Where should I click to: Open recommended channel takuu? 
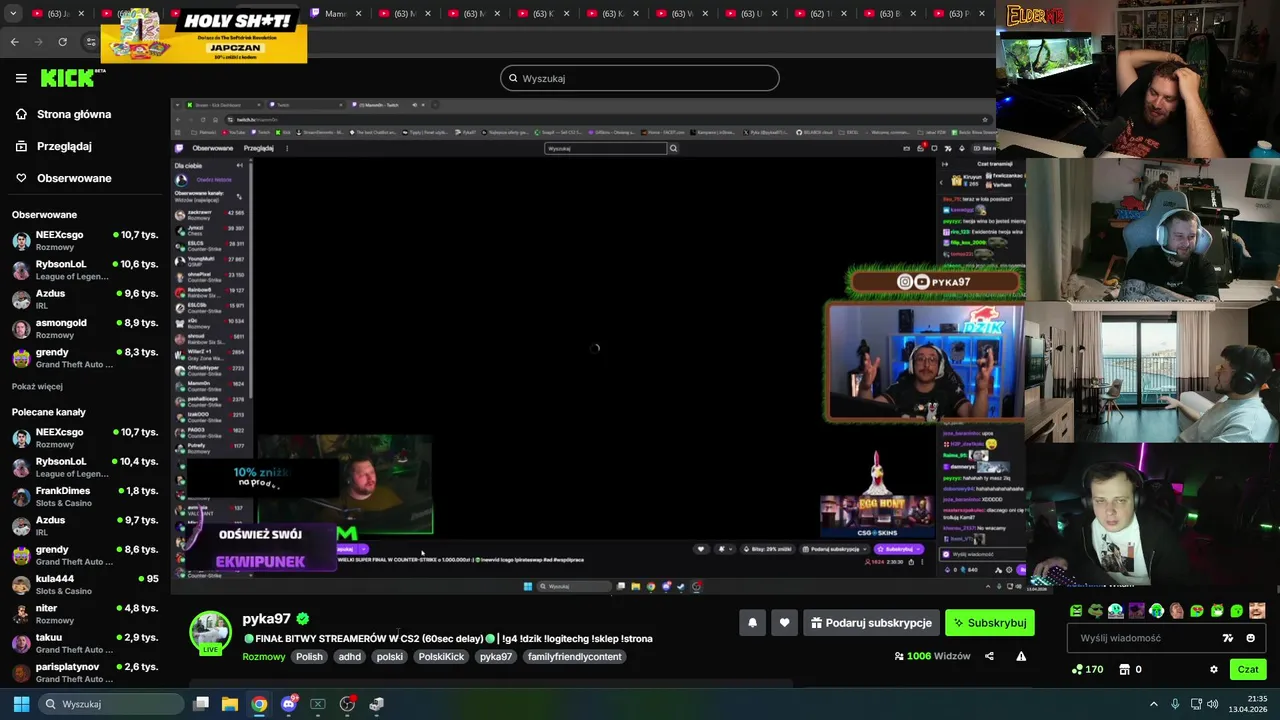coord(85,642)
